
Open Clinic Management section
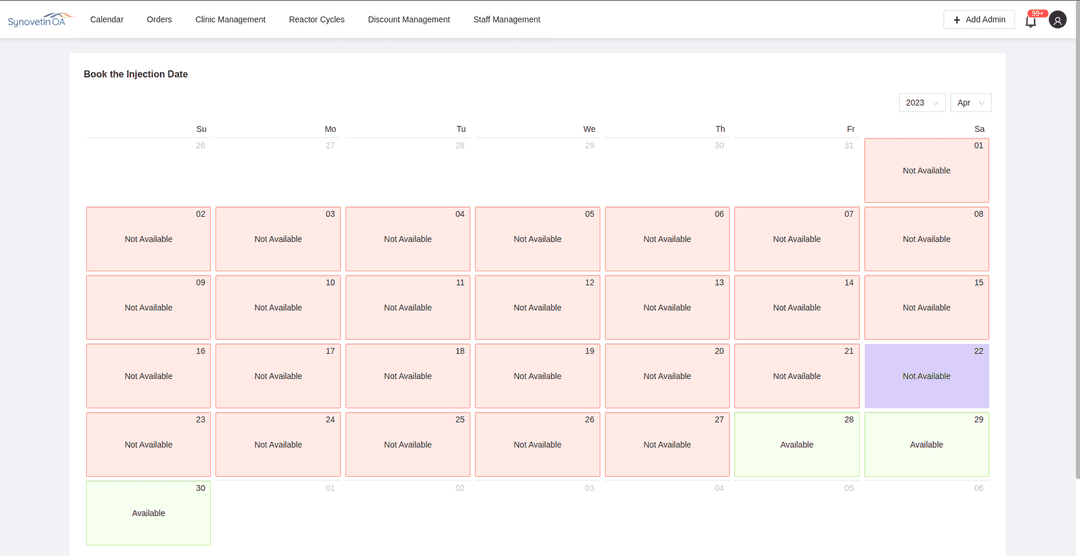coord(230,20)
